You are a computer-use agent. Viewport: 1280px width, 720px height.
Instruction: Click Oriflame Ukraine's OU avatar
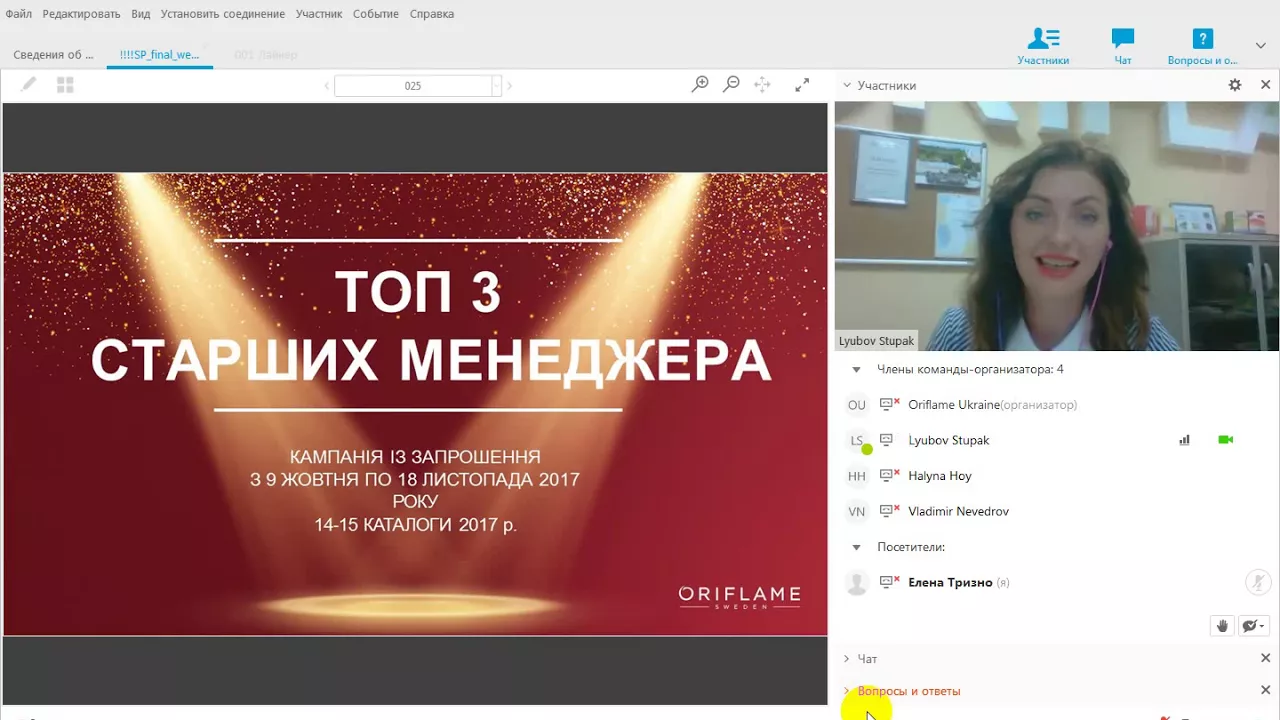pyautogui.click(x=857, y=405)
